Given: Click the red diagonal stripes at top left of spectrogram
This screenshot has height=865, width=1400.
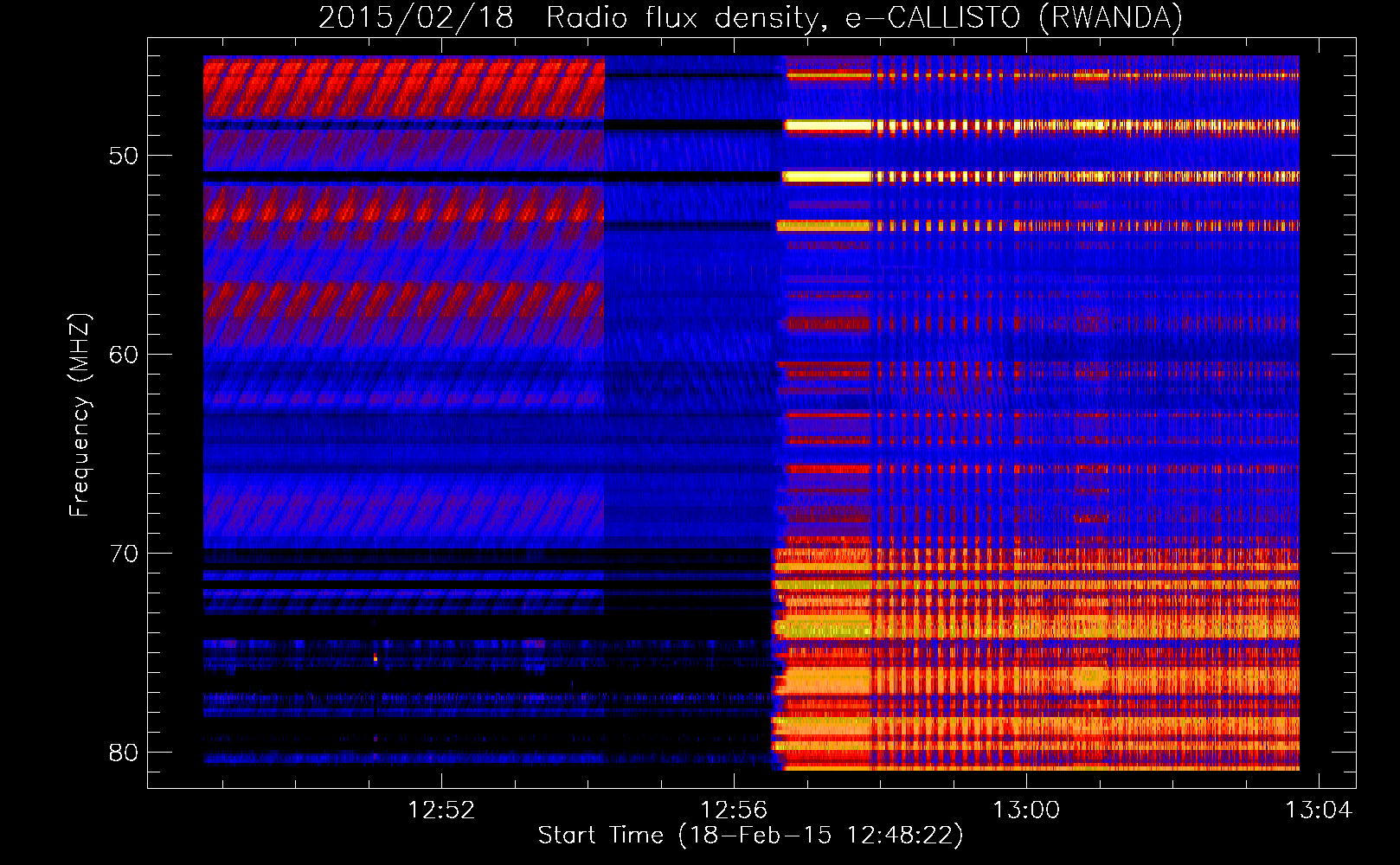Looking at the screenshot, I should 403,86.
